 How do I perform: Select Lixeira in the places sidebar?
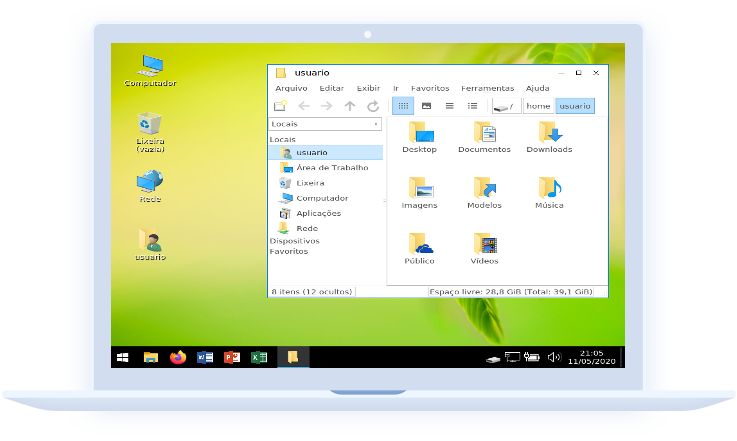pyautogui.click(x=310, y=183)
